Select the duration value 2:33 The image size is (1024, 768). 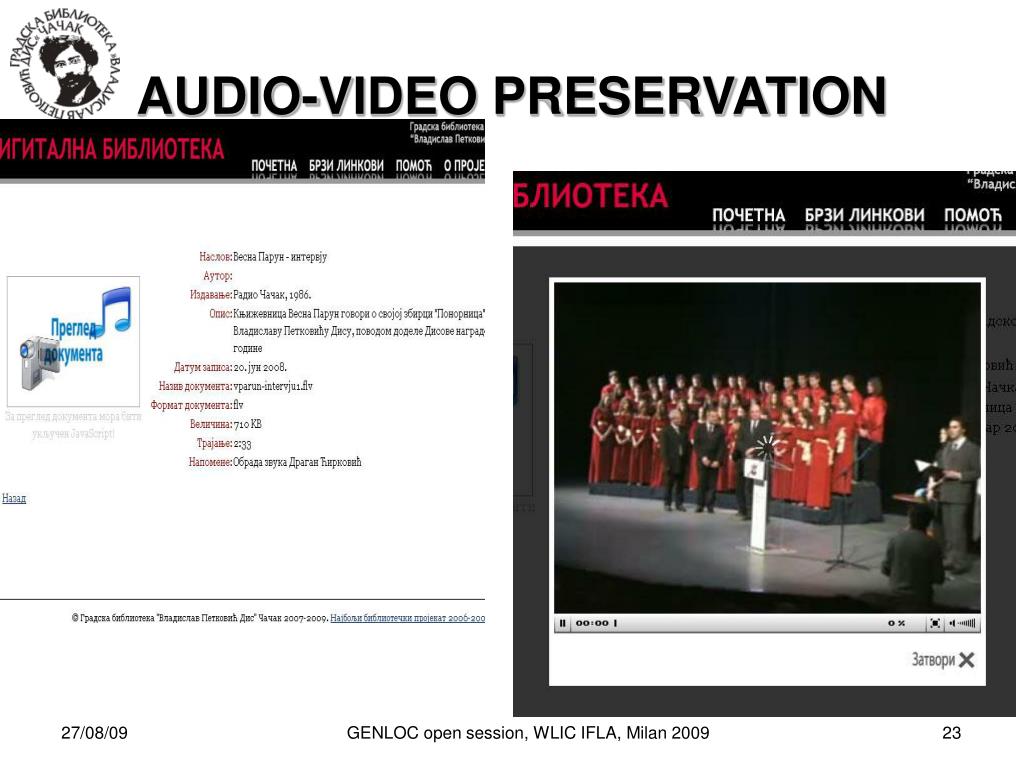coord(242,443)
